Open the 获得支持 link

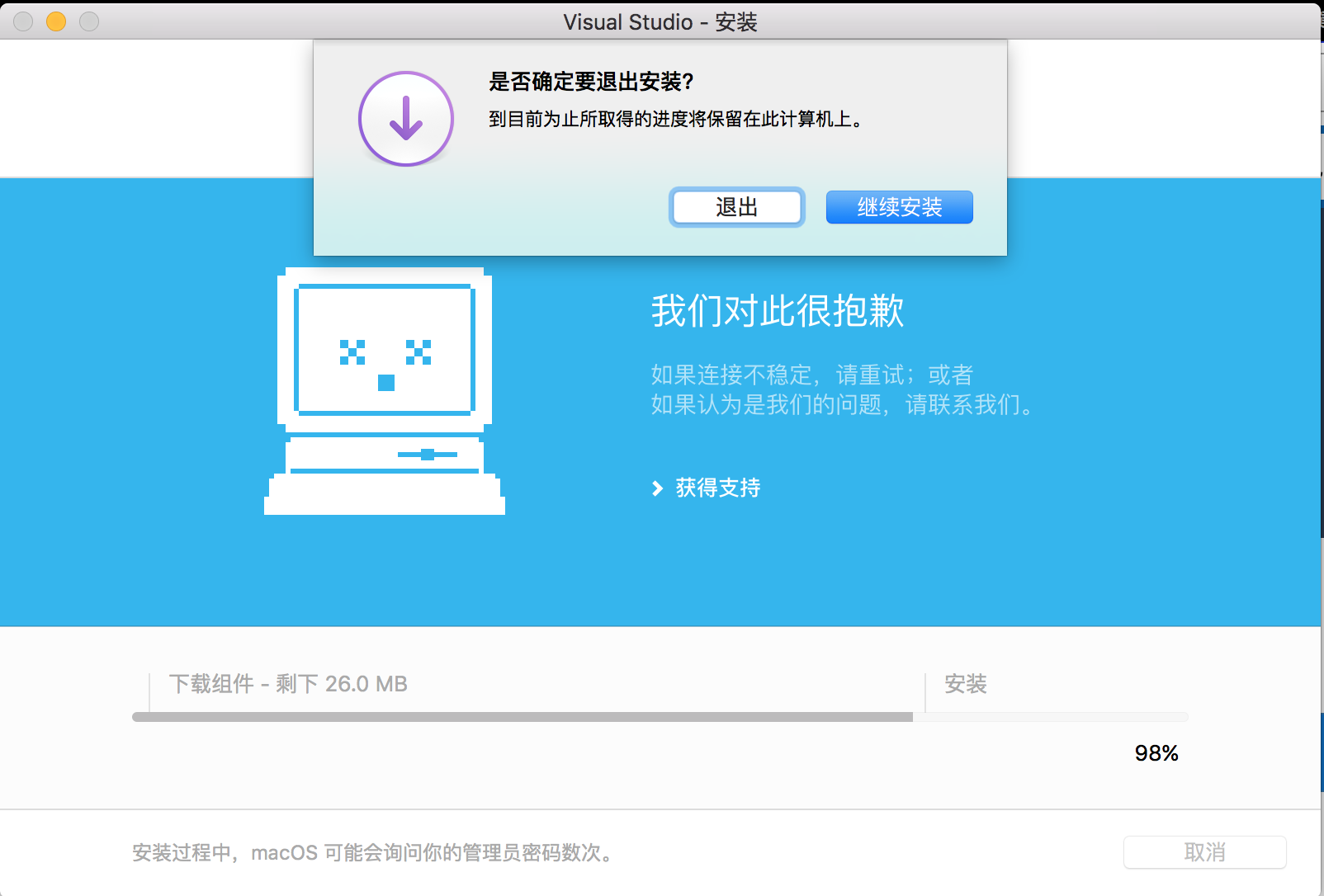tap(717, 488)
